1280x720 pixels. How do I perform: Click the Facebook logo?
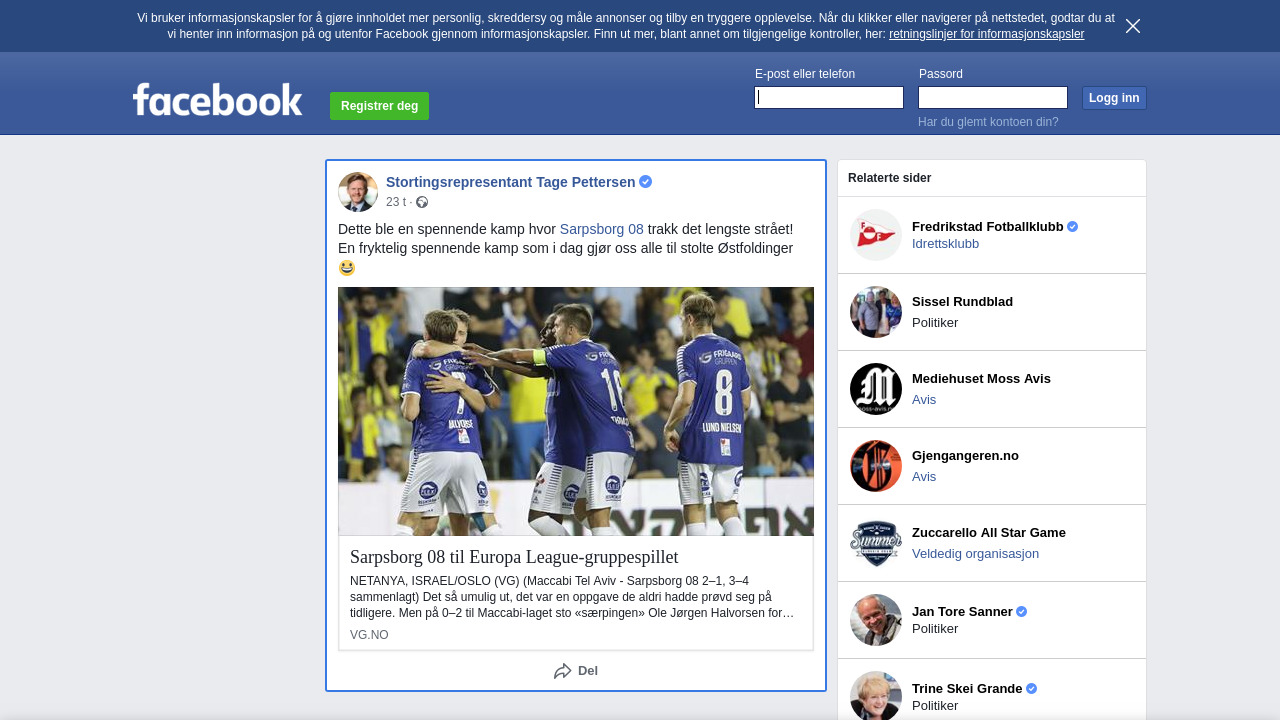point(217,100)
